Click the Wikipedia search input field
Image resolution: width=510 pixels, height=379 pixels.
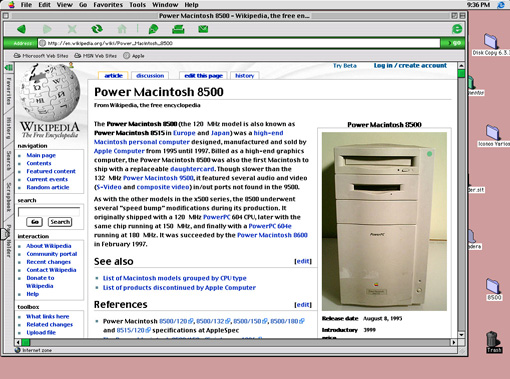click(49, 212)
